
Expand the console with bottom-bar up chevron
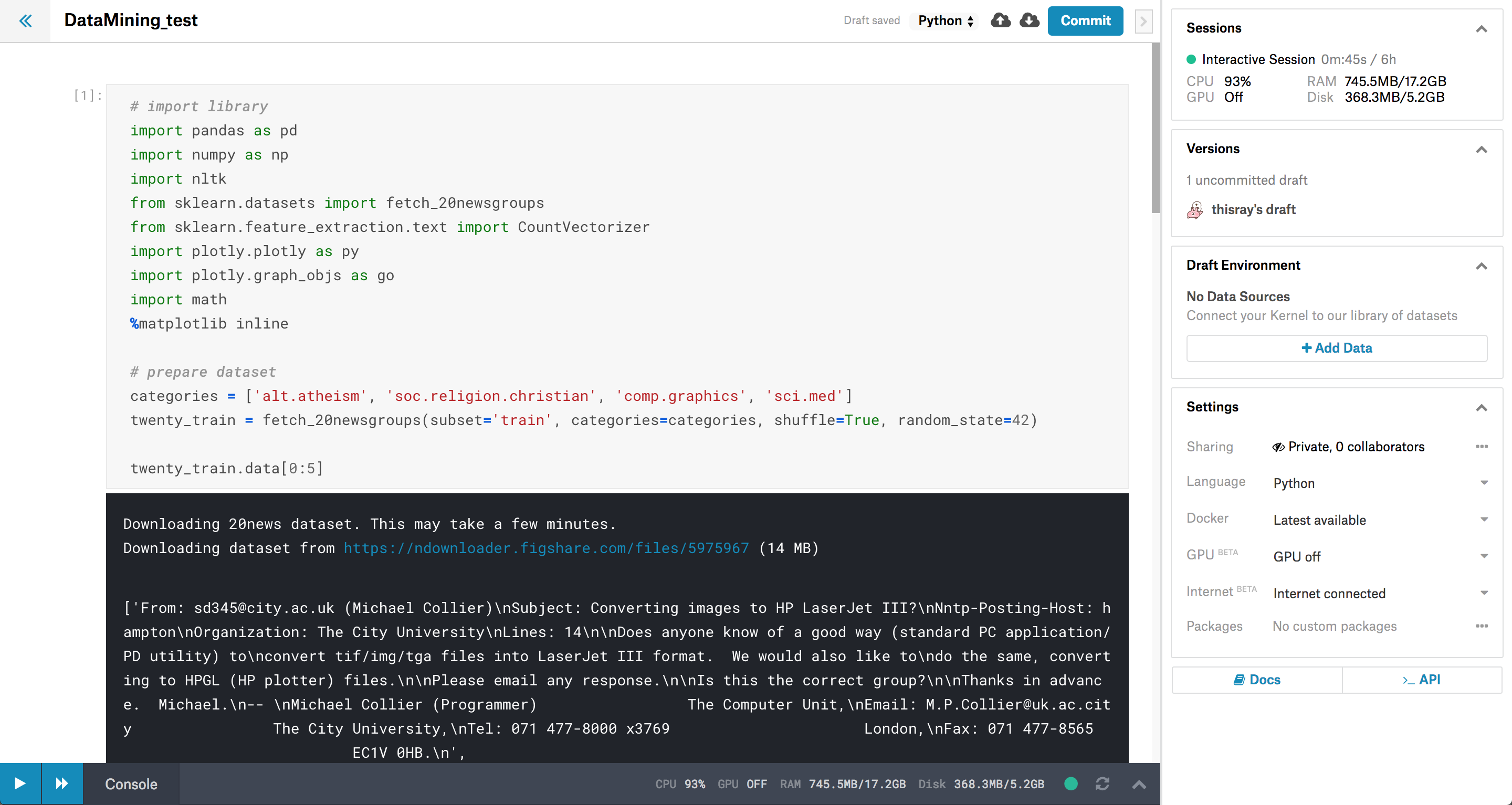[x=1139, y=785]
